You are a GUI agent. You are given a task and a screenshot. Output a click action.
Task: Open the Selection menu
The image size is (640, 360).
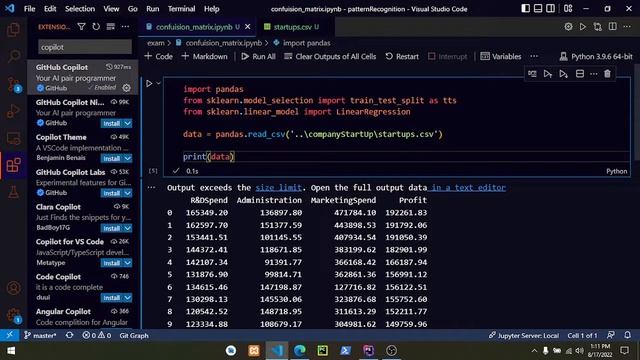point(80,9)
